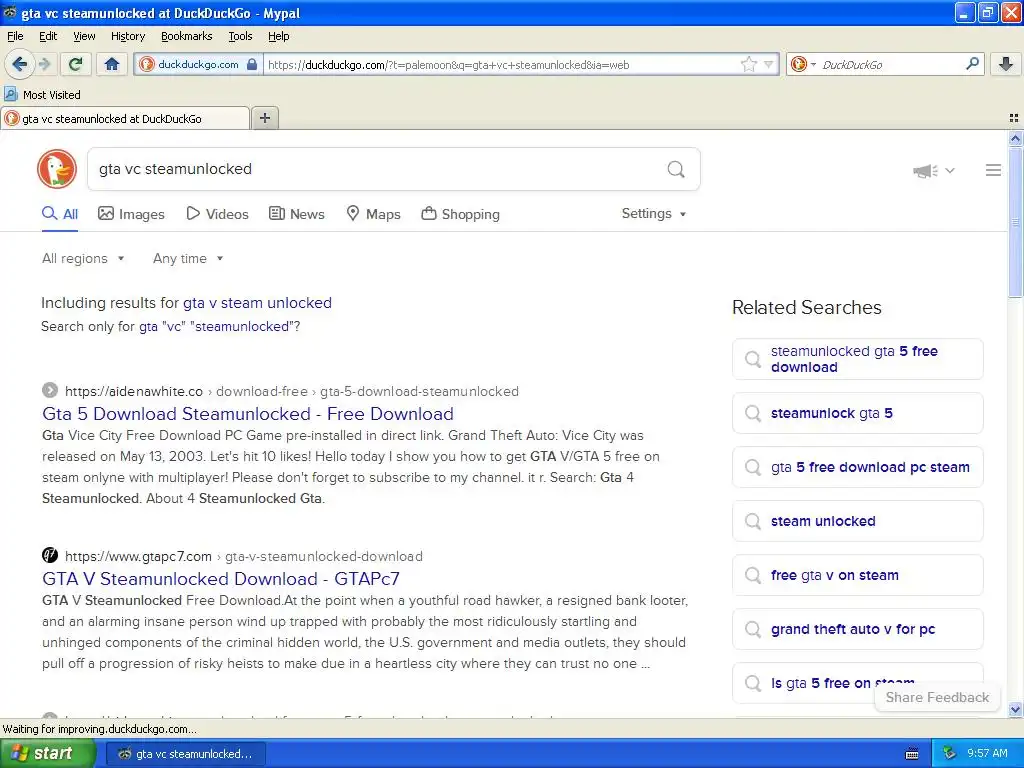
Task: Select related search 'free gta v on steam'
Action: (x=857, y=575)
